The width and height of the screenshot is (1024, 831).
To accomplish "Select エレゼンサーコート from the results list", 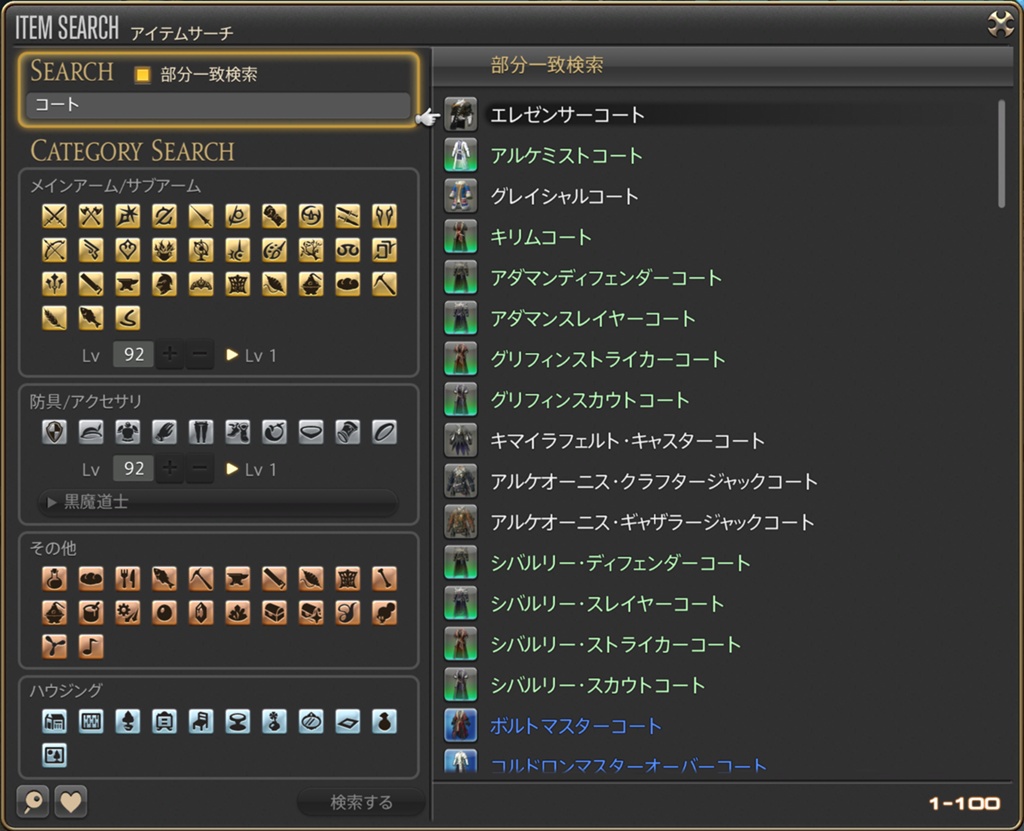I will tap(567, 115).
